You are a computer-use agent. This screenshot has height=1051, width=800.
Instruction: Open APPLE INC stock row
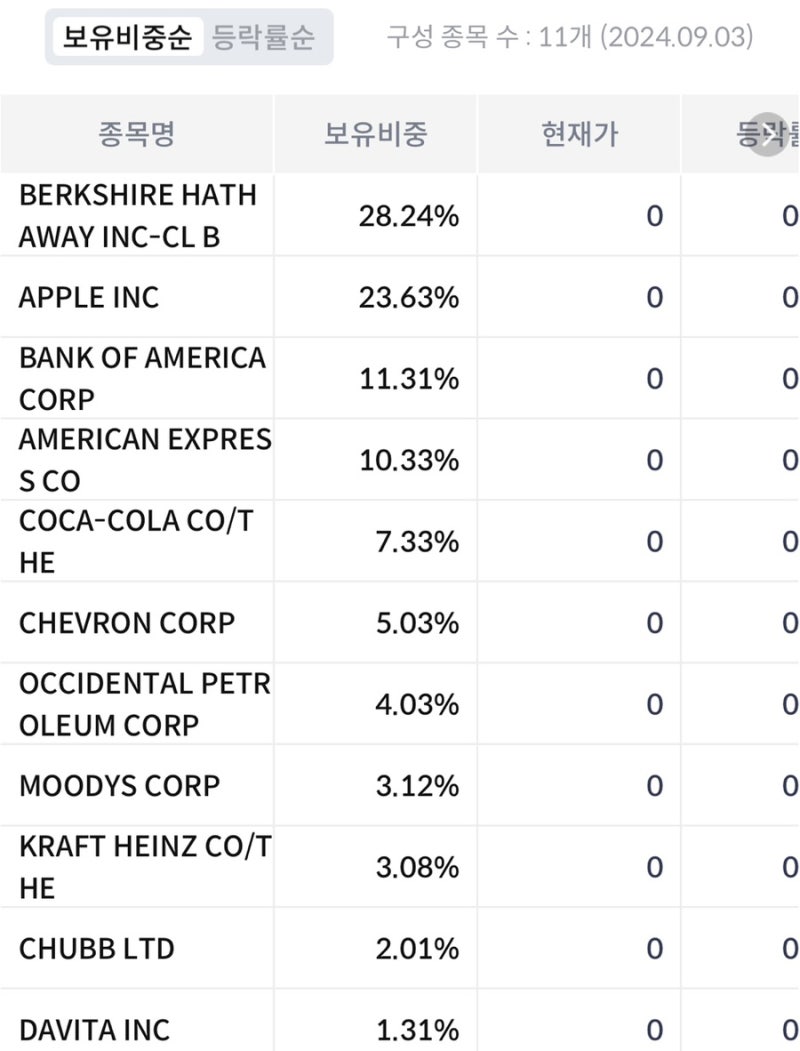89,297
